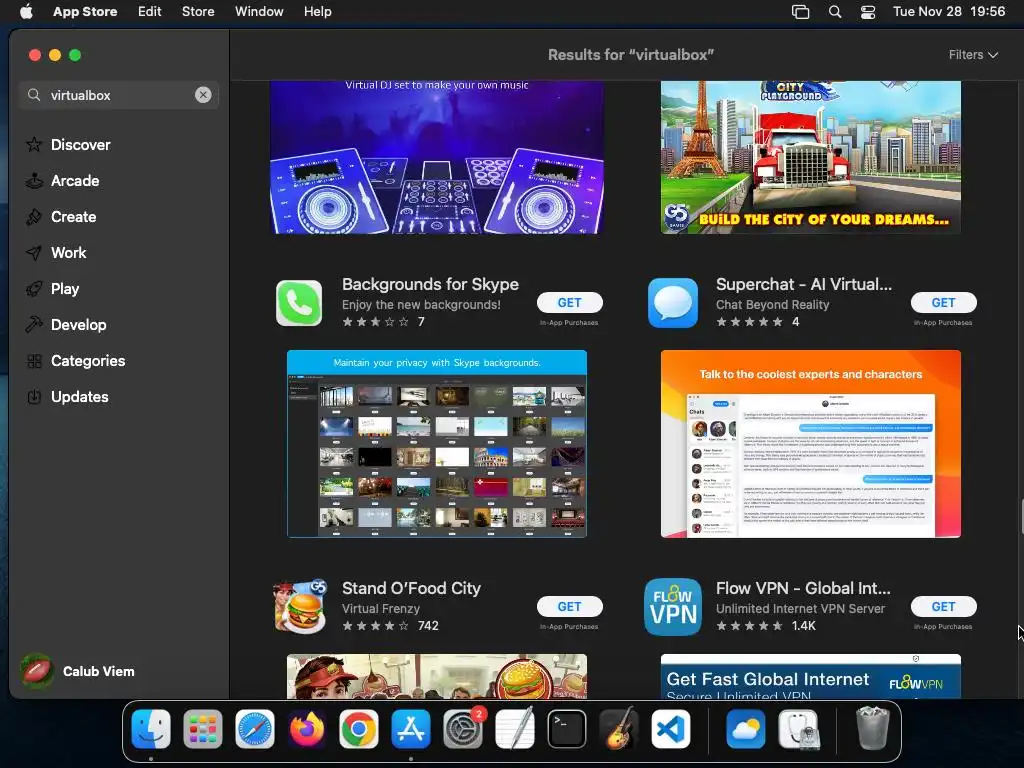Image resolution: width=1024 pixels, height=768 pixels.
Task: View Skype backgrounds grid screenshot
Action: coord(437,444)
